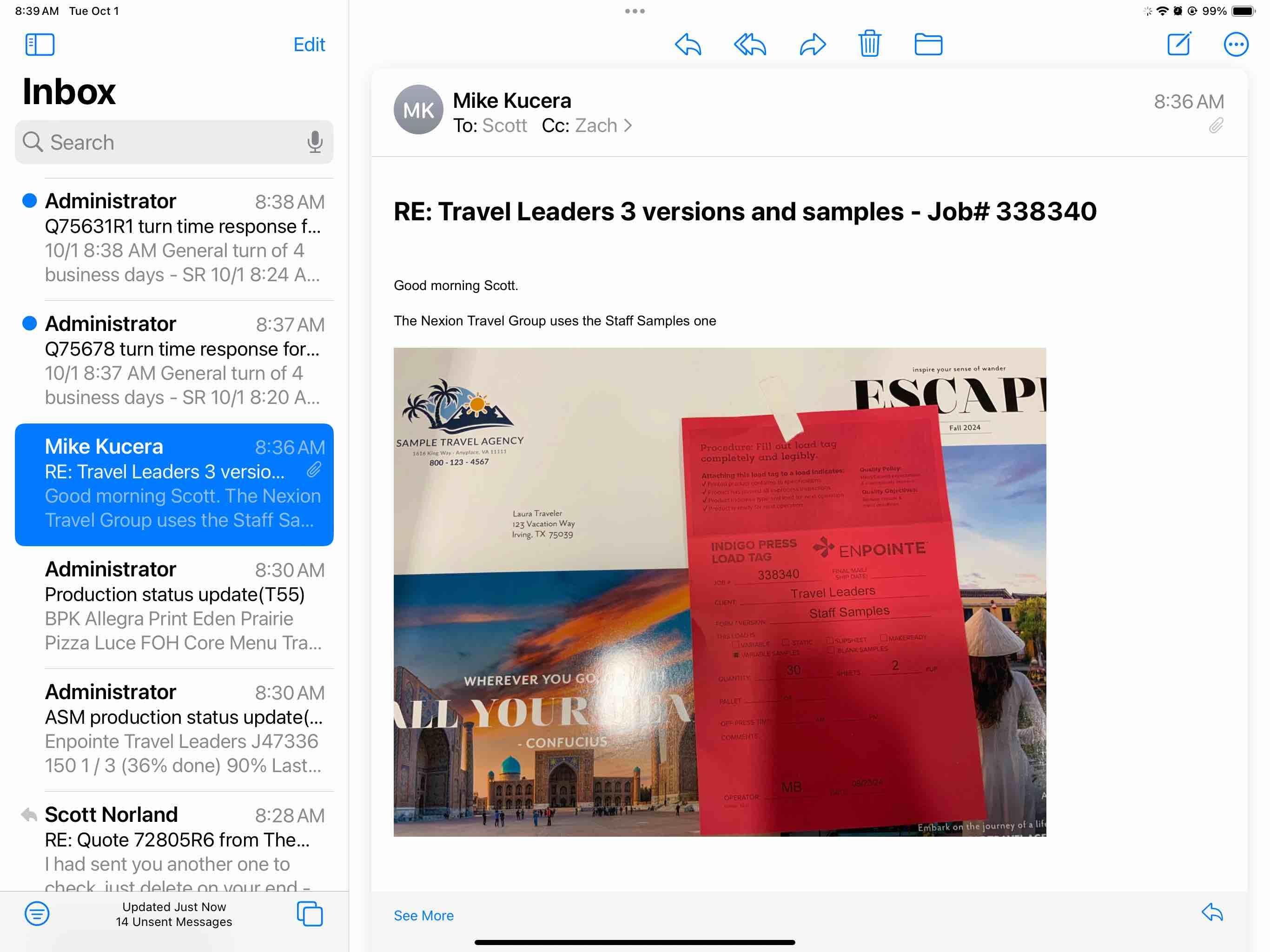
Task: Click the Edit button above Inbox
Action: [x=309, y=44]
